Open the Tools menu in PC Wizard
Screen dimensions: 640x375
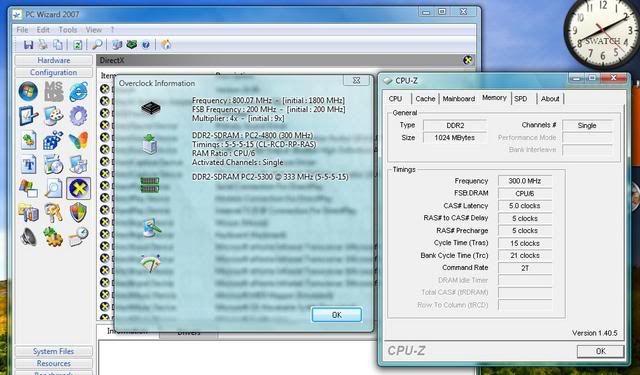tap(68, 30)
